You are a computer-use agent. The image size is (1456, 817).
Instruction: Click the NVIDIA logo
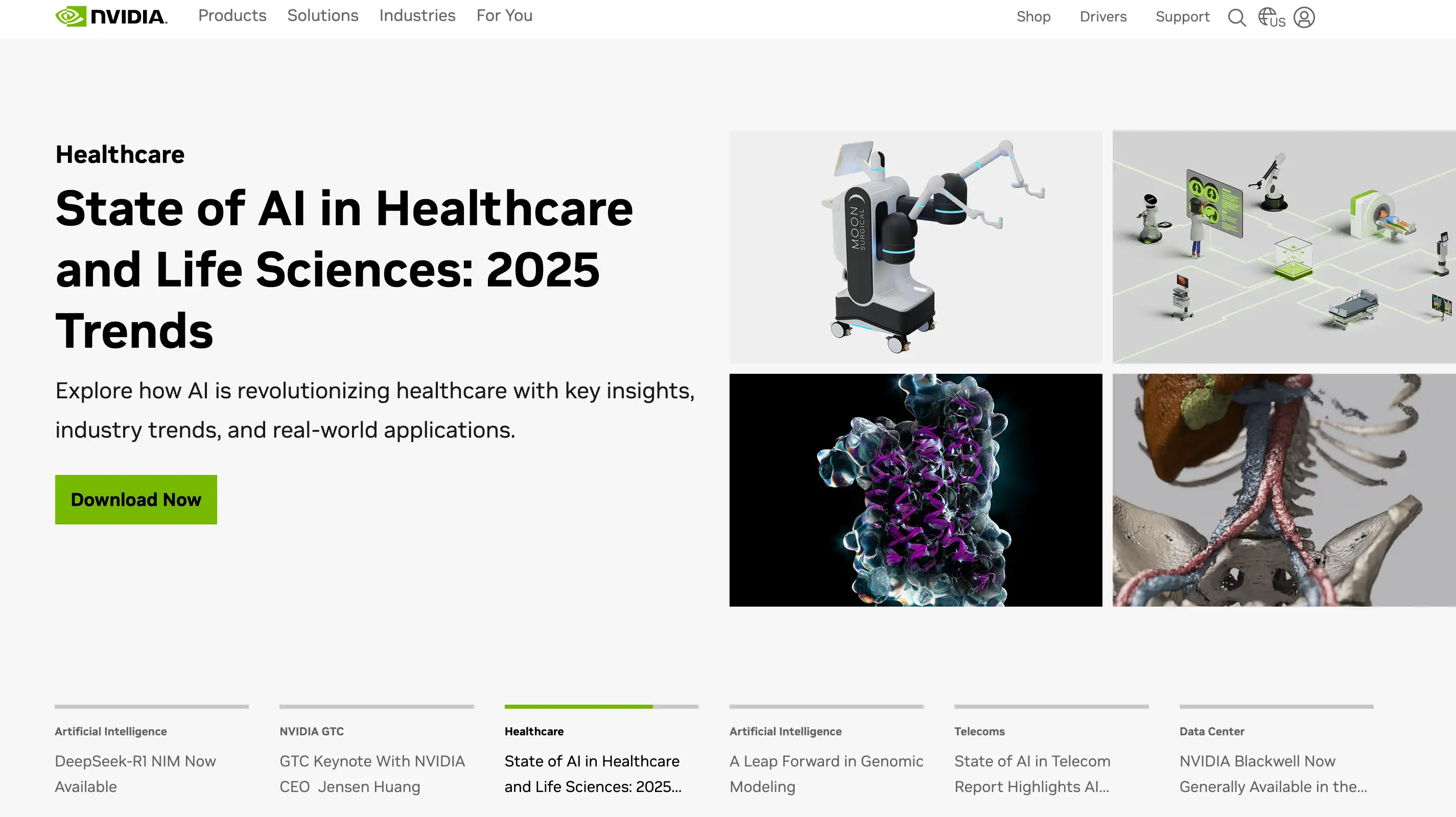(111, 16)
